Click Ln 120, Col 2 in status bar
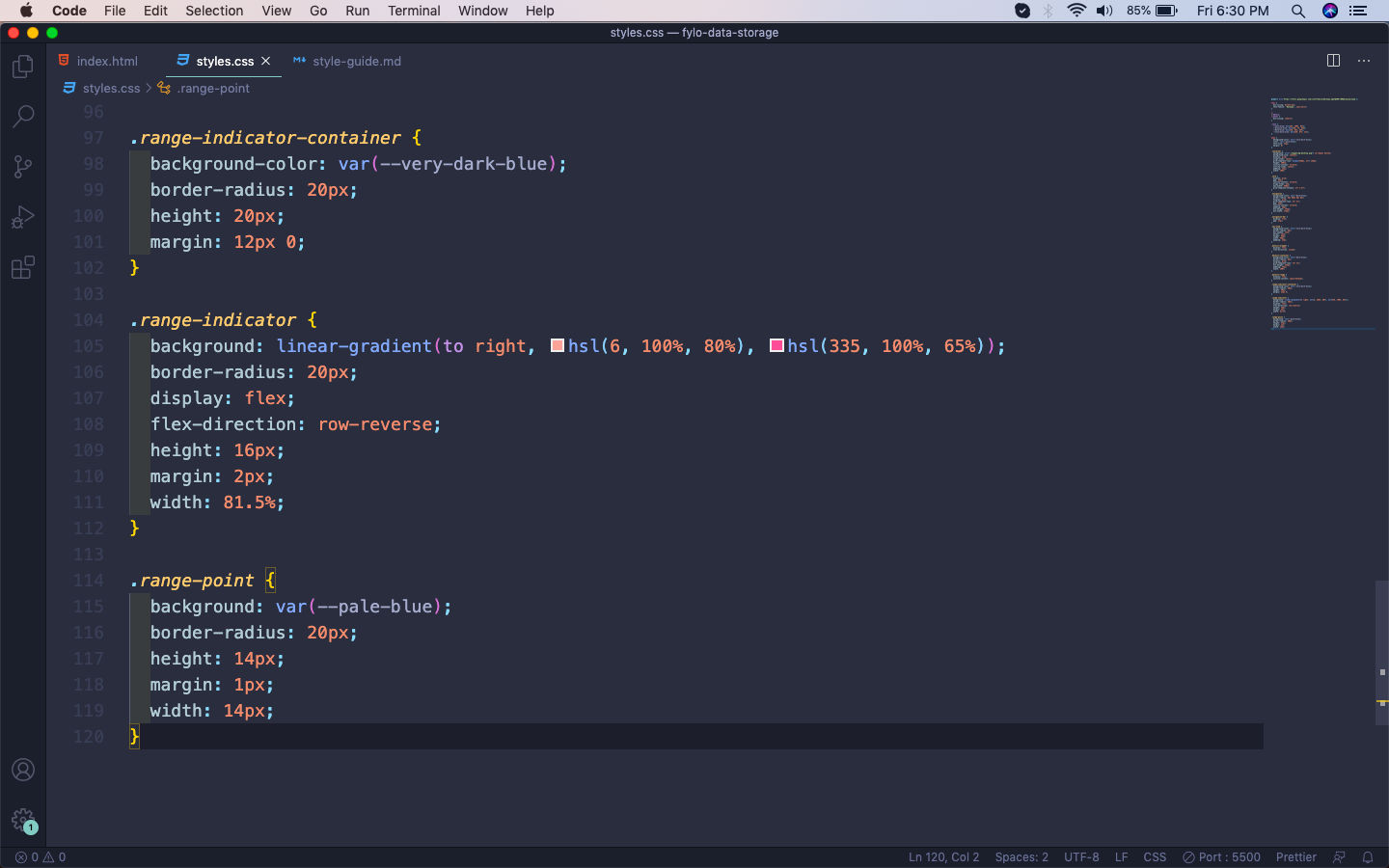1389x868 pixels. [x=943, y=856]
